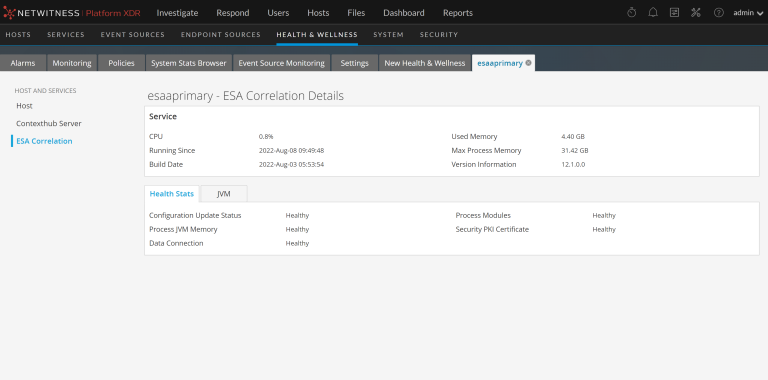
Task: Switch to the Event Source Monitoring tab
Action: (282, 63)
